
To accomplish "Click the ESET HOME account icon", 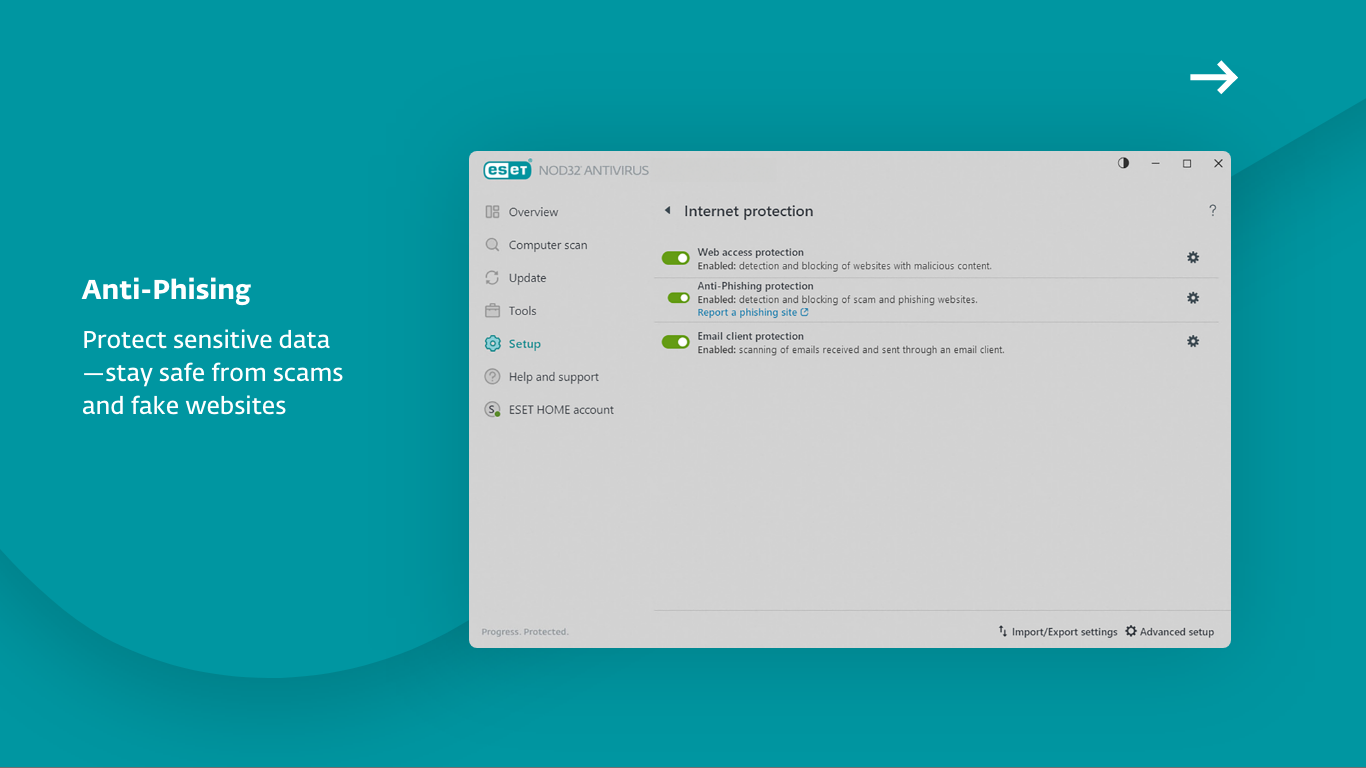I will (x=492, y=409).
